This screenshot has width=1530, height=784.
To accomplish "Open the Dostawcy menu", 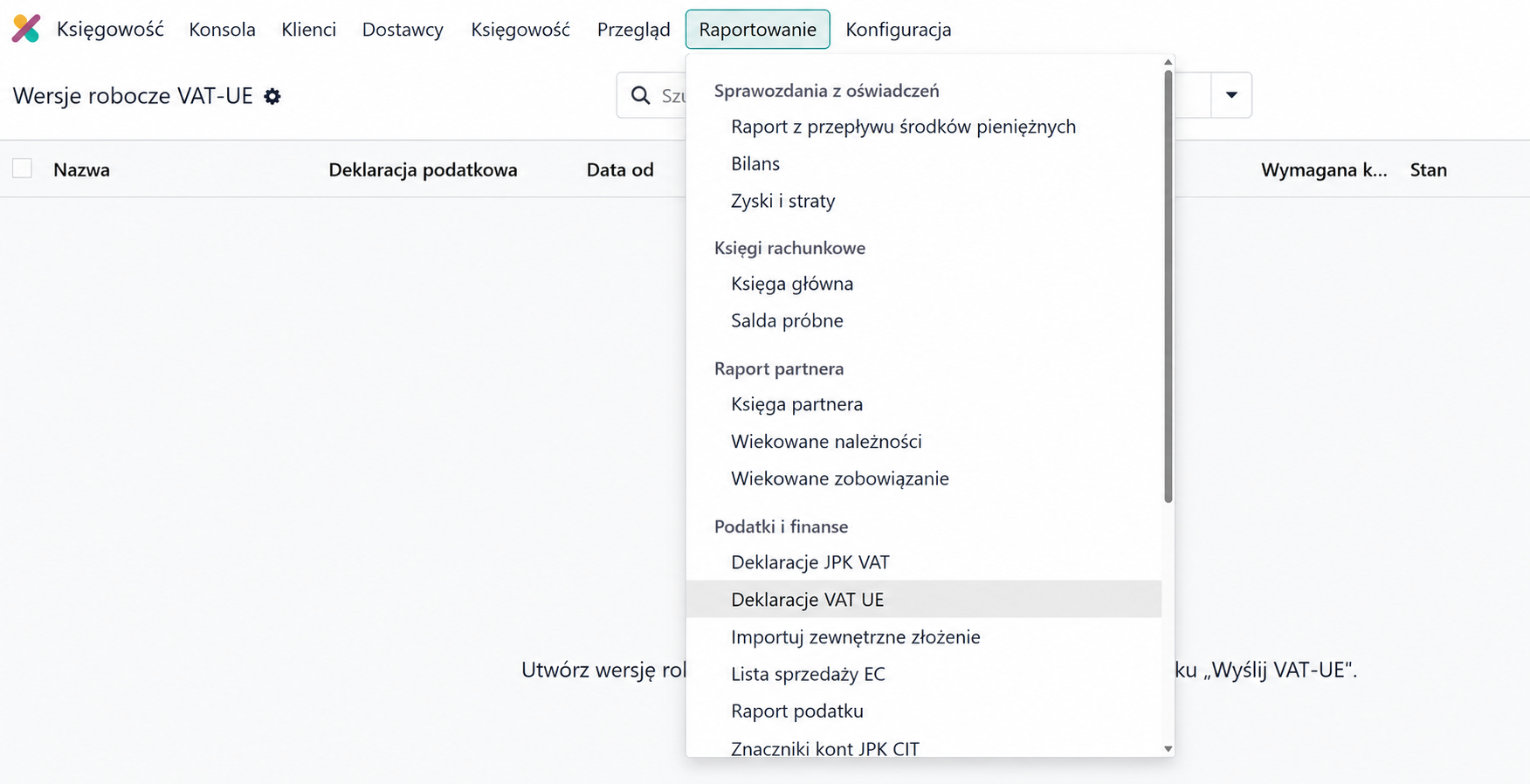I will (403, 29).
